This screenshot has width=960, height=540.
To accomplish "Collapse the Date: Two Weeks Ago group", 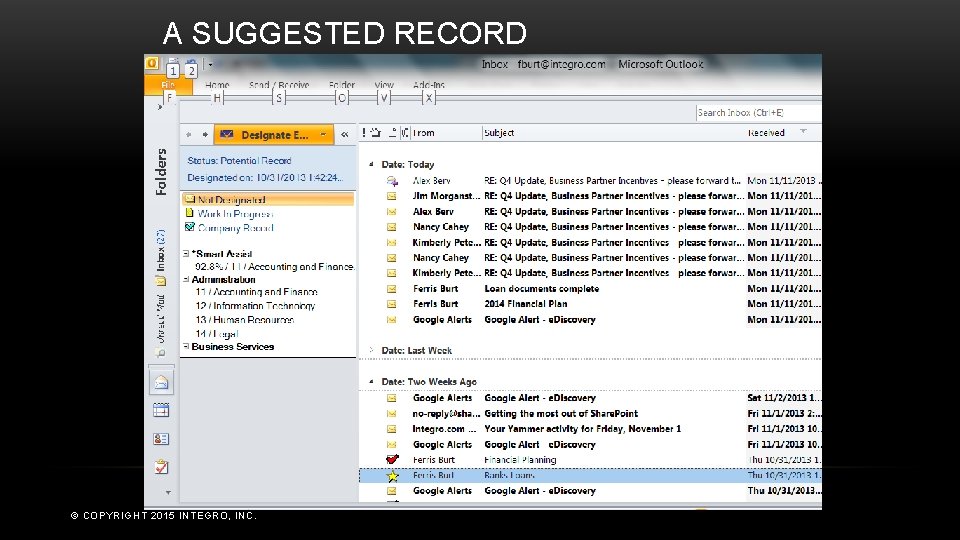I will coord(371,381).
